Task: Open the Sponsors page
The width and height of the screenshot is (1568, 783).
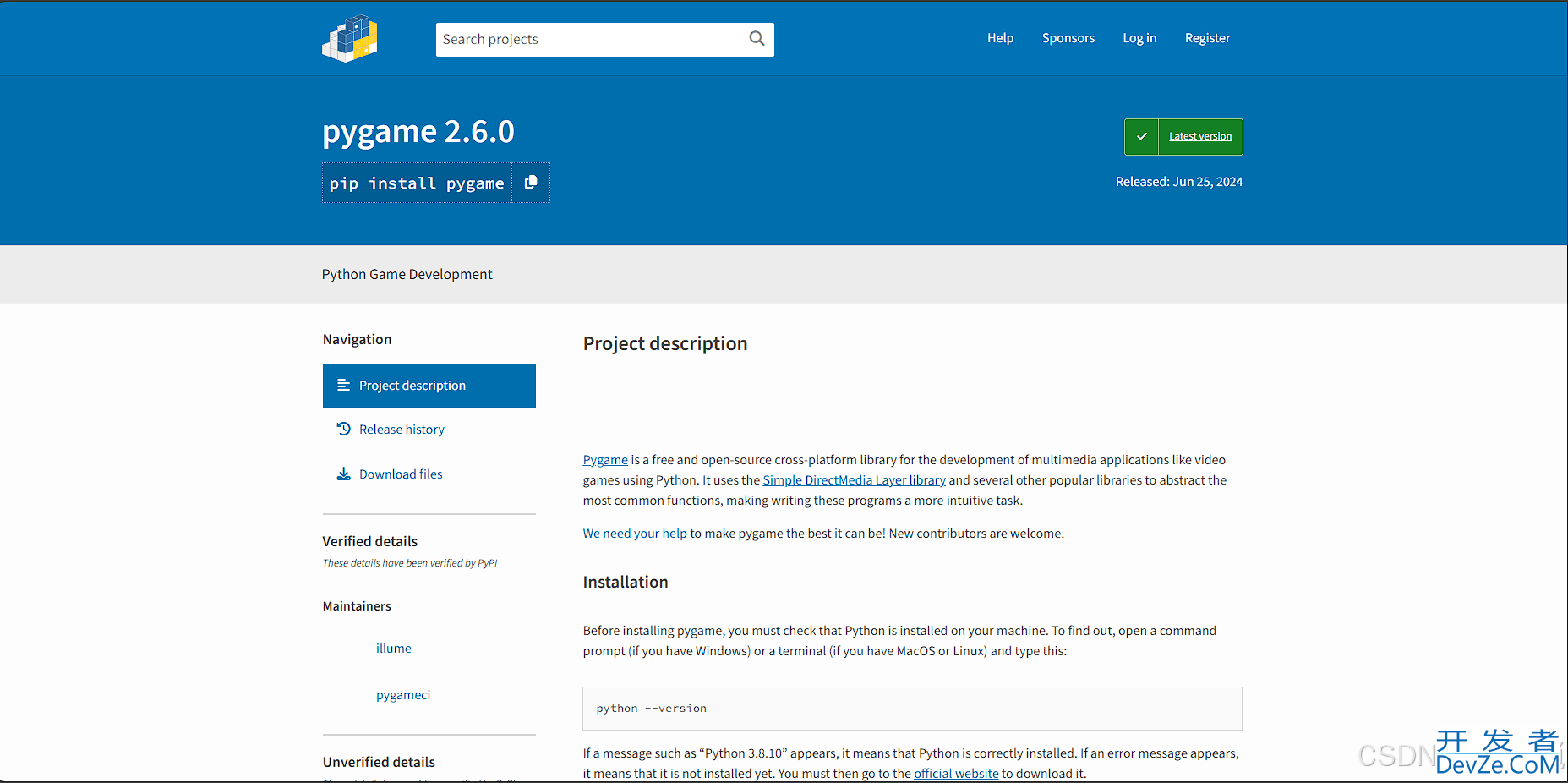Action: pos(1068,38)
